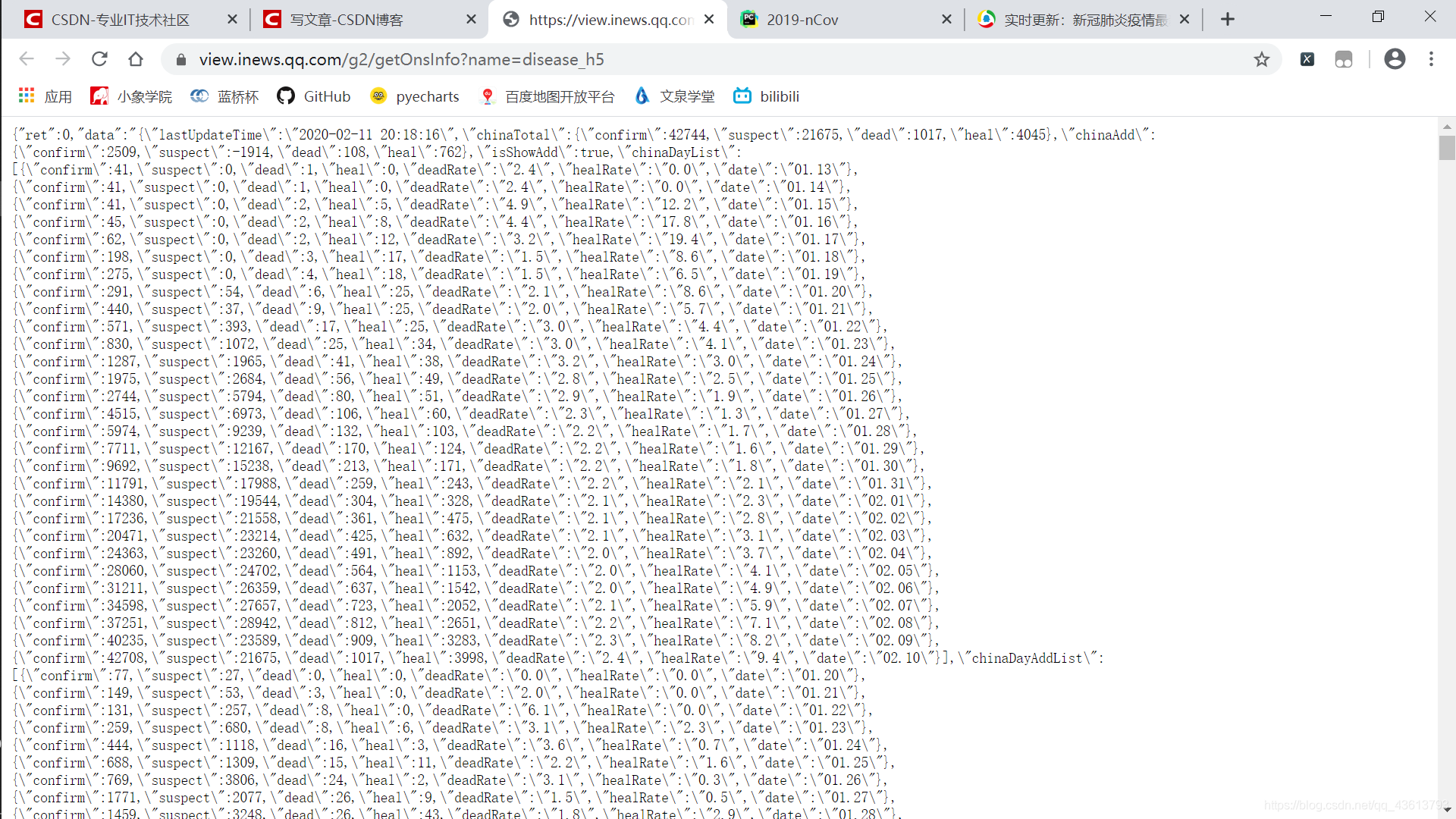Click the chinaAdd key text

pos(1105,135)
